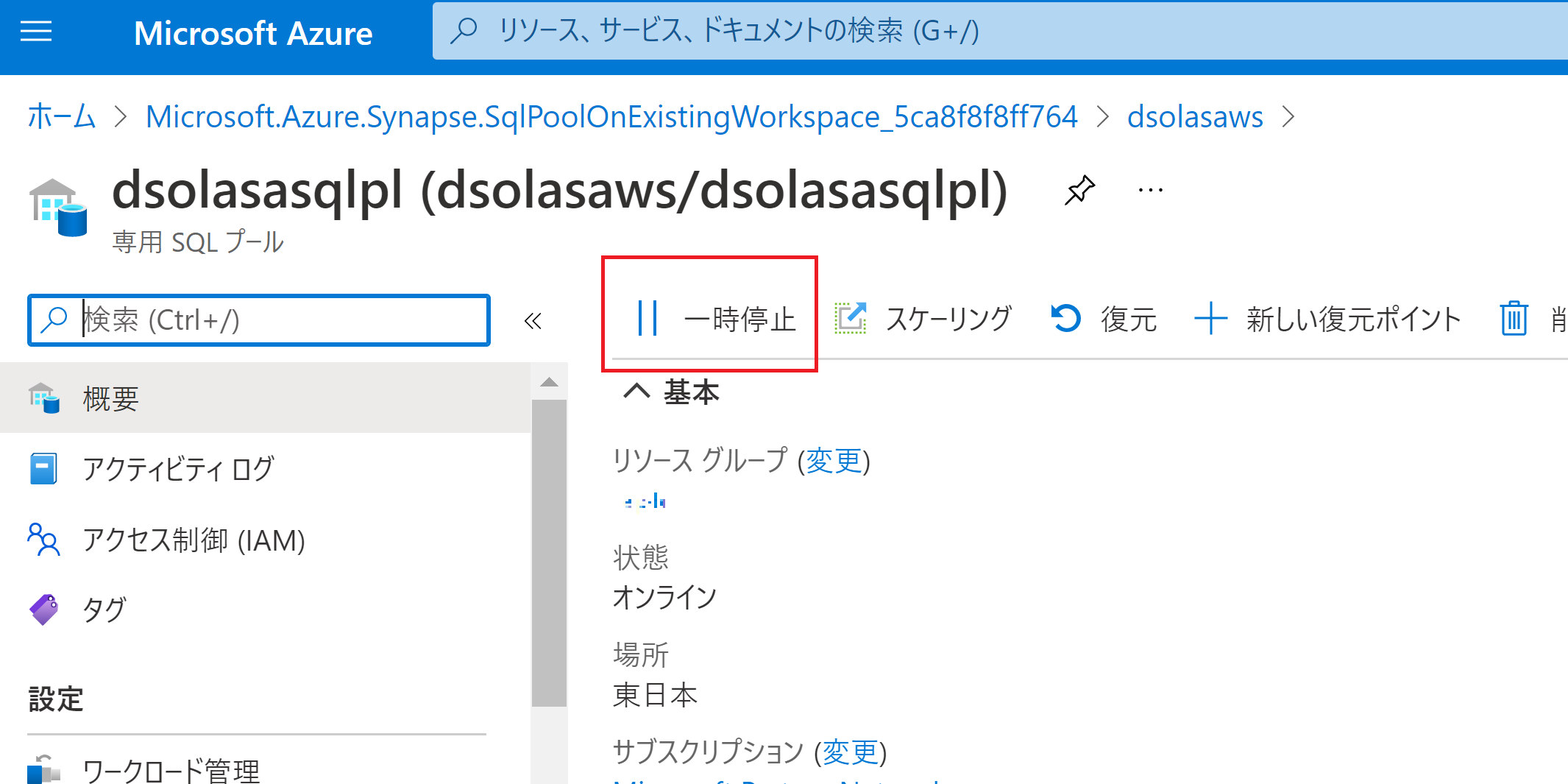Click the Restore (復元) icon
This screenshot has width=1568, height=784.
tap(1102, 319)
